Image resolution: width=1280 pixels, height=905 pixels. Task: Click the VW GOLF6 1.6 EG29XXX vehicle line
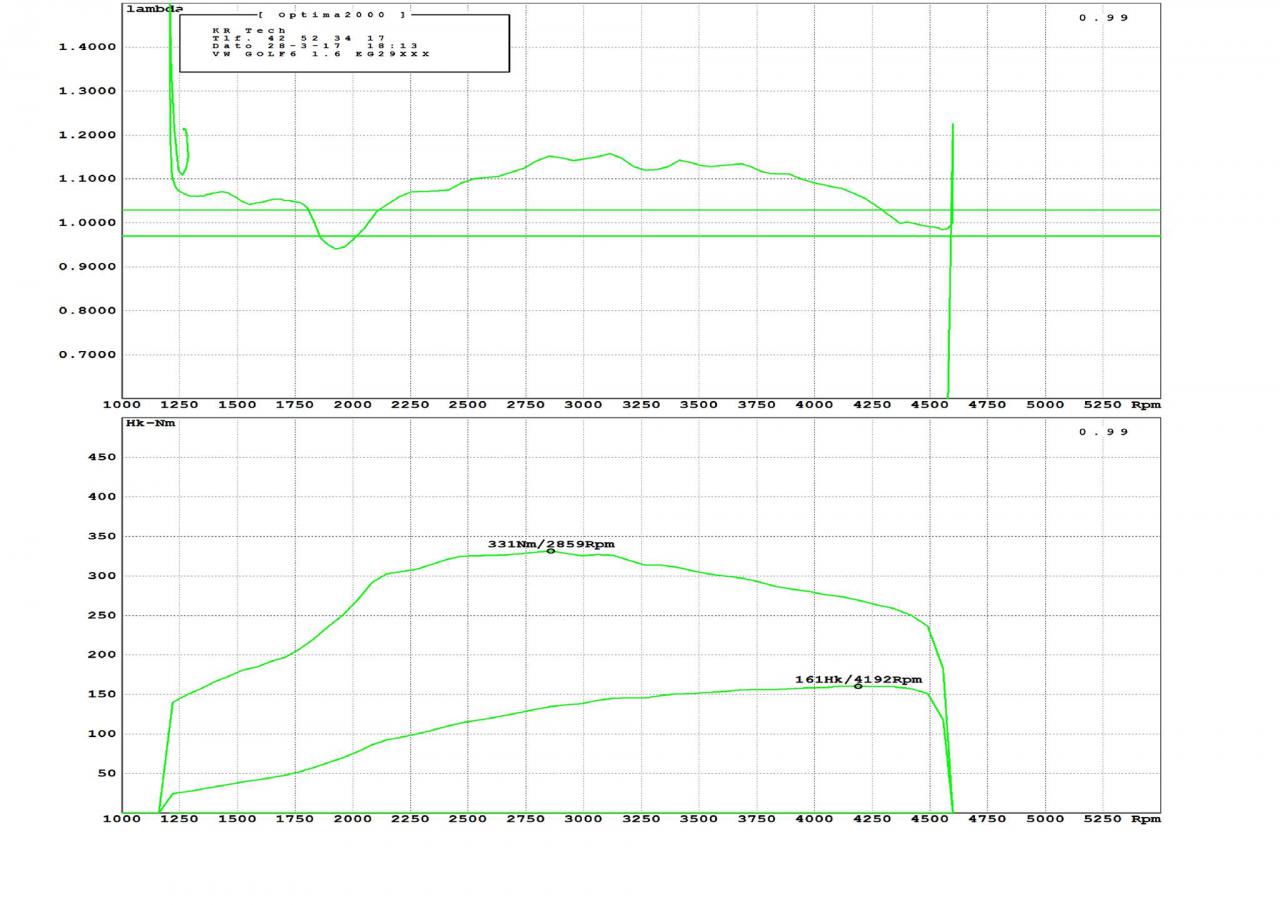[320, 54]
